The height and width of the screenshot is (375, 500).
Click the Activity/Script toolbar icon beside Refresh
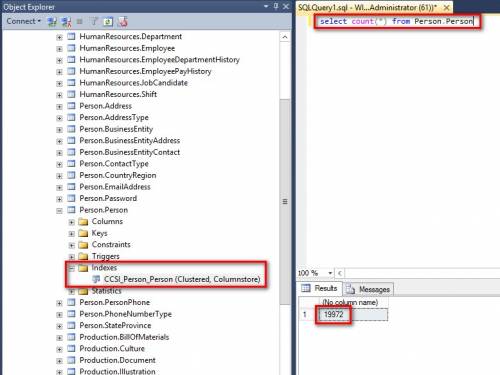point(123,22)
